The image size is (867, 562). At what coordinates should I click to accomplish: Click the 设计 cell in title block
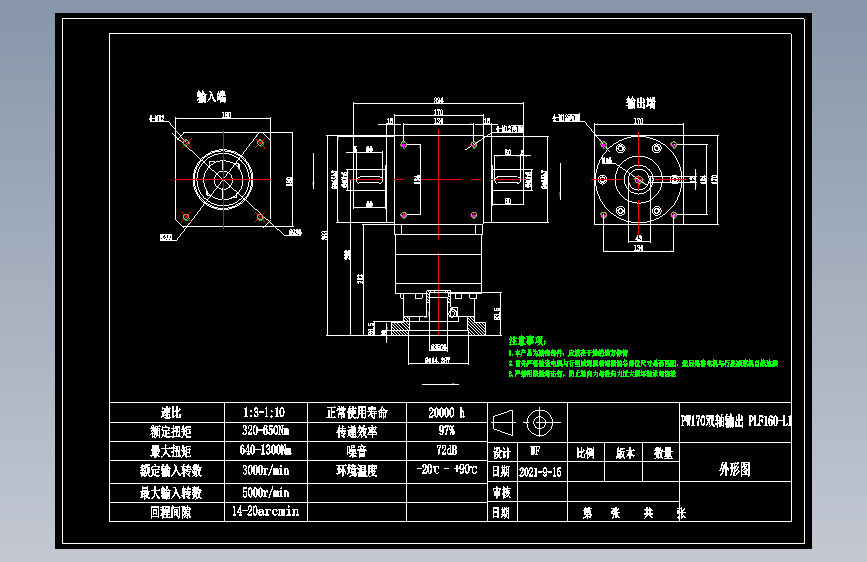[x=502, y=452]
